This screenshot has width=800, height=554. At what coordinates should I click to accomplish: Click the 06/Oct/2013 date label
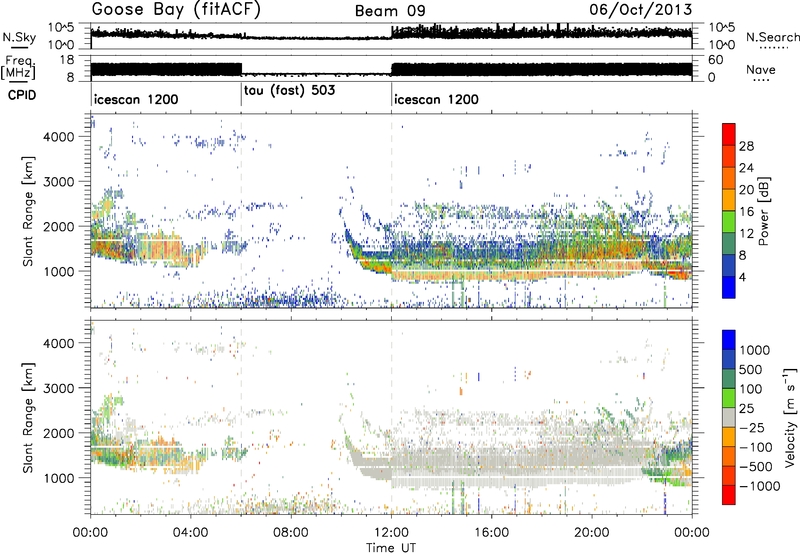[641, 10]
